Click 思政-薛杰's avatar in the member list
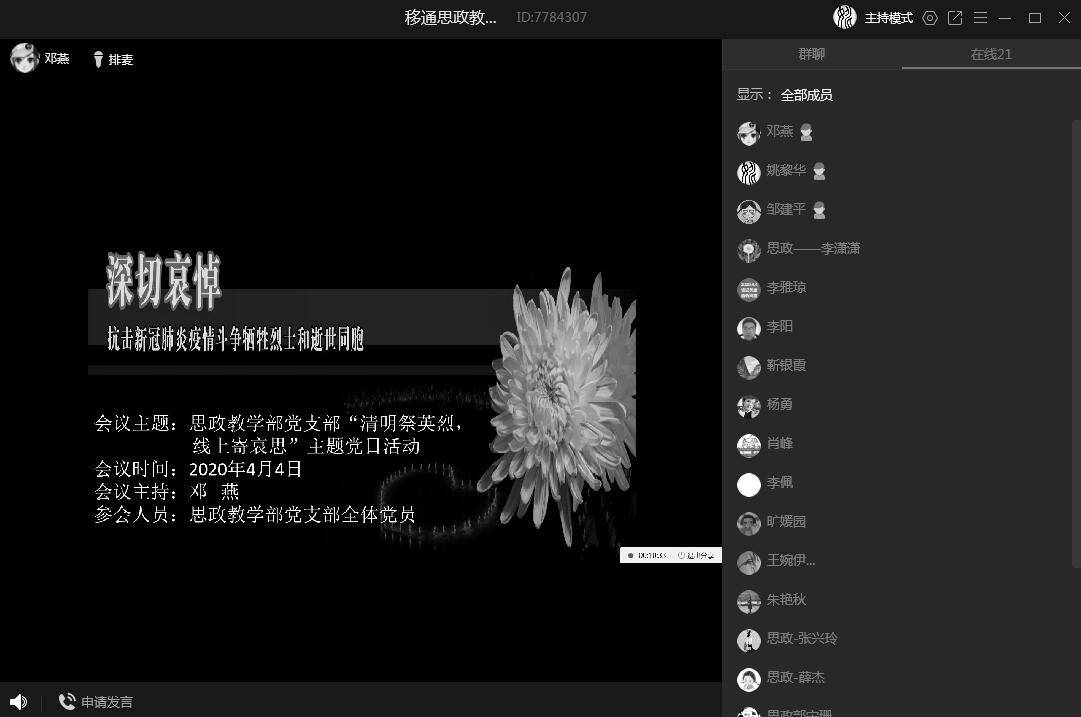 [749, 680]
